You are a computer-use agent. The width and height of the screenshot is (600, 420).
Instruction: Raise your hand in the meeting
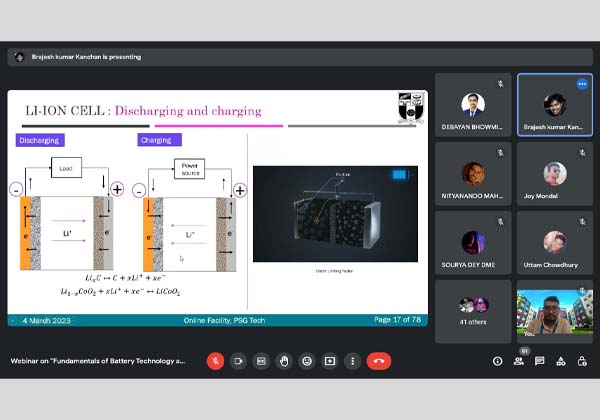tap(284, 360)
